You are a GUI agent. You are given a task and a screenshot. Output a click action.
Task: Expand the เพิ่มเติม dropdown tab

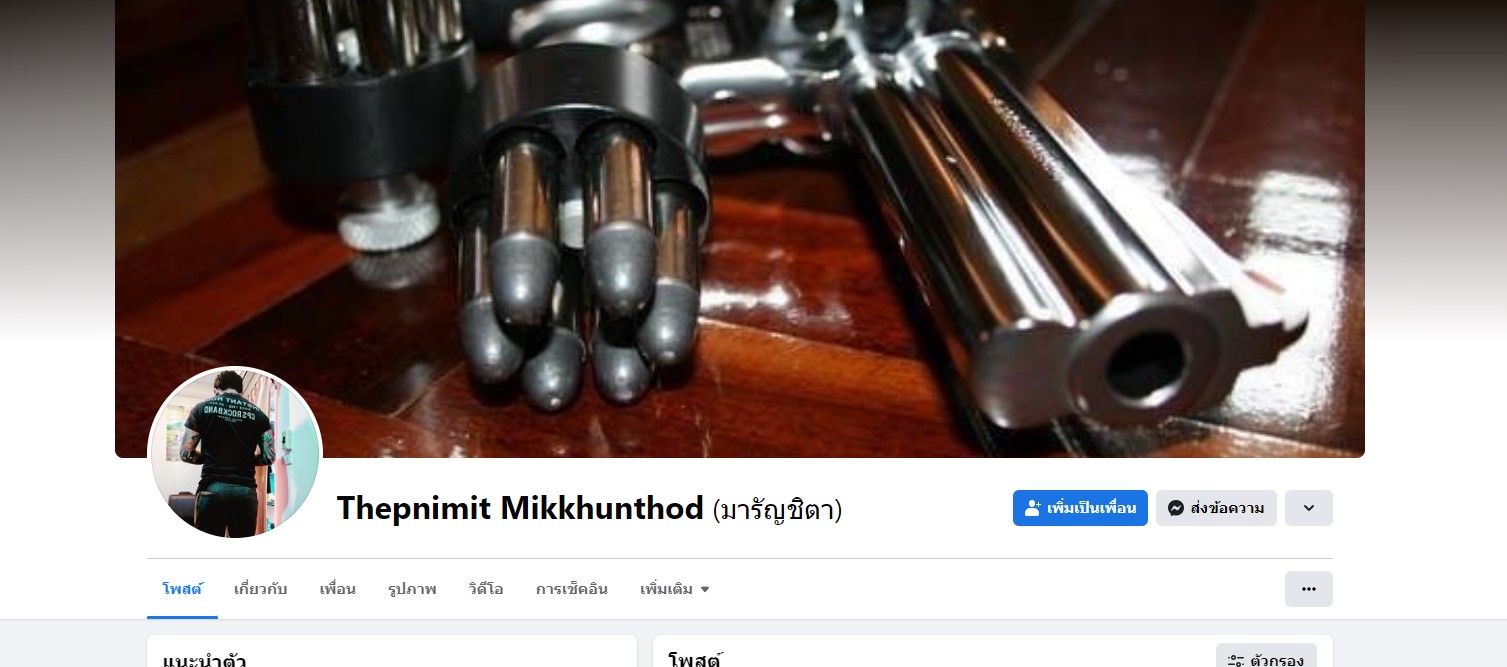(x=675, y=589)
